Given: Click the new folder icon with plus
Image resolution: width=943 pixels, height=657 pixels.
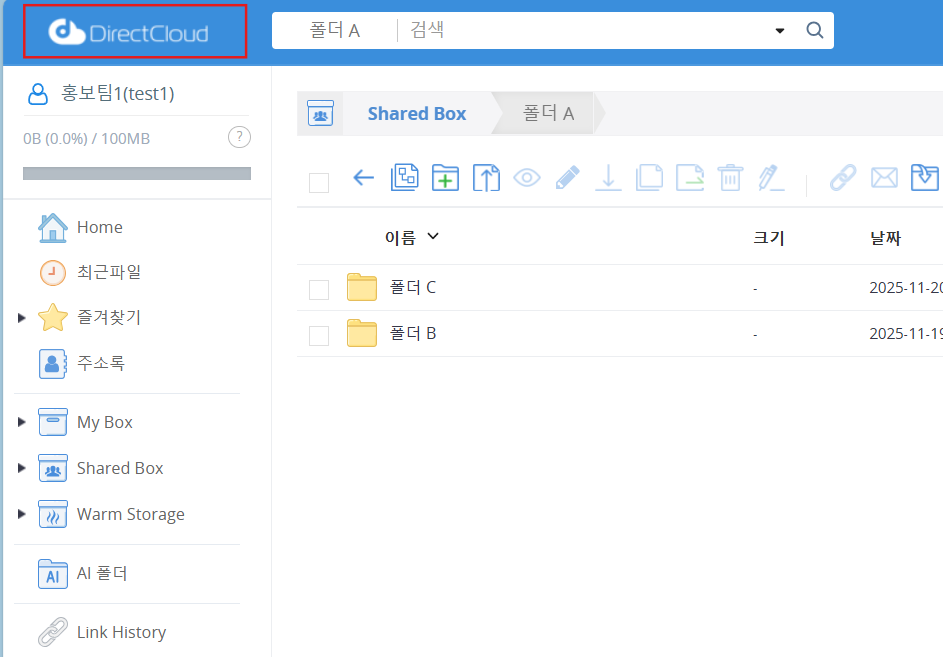Looking at the screenshot, I should [445, 179].
